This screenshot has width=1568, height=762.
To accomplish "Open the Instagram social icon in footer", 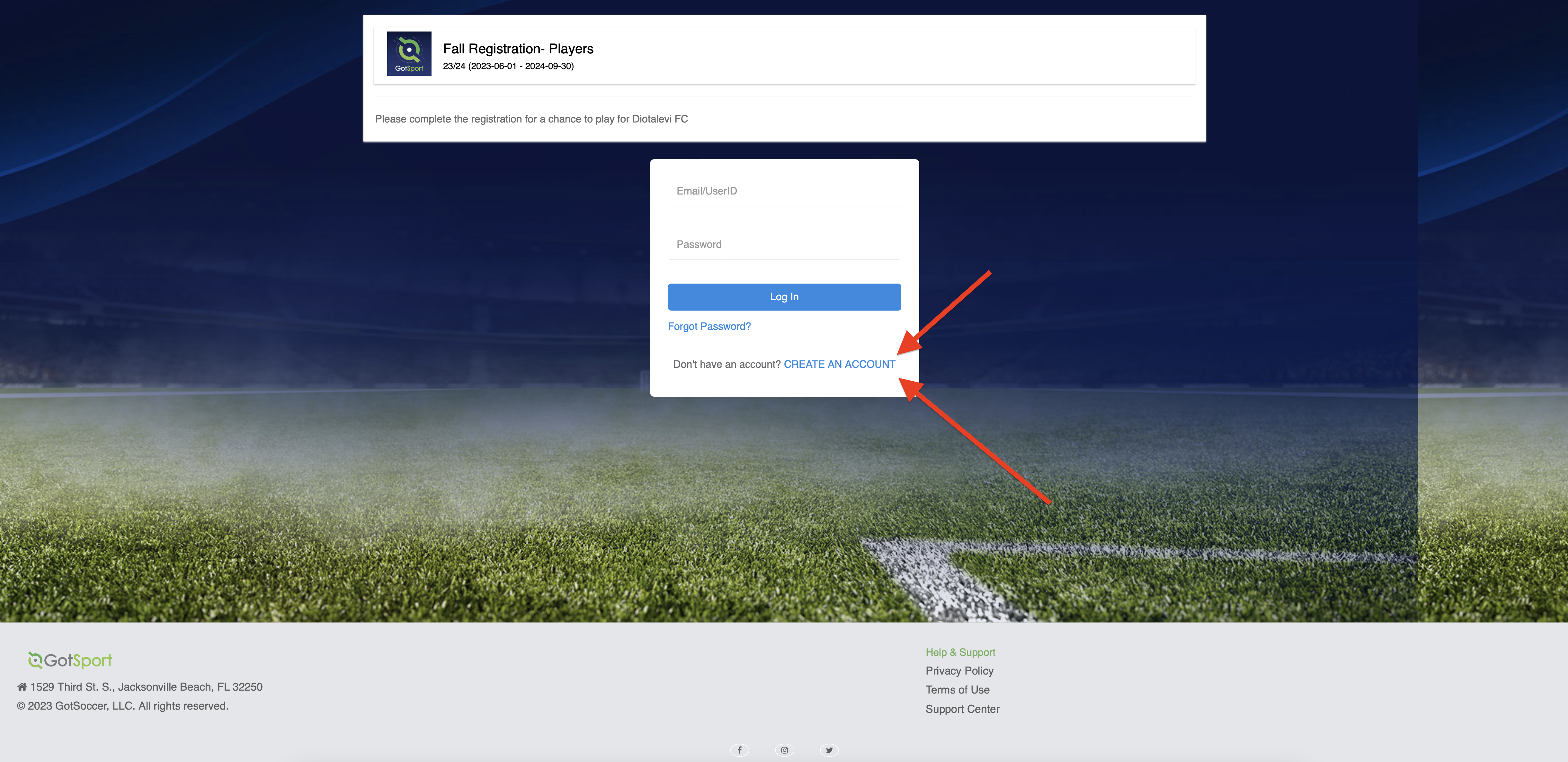I will click(x=785, y=750).
